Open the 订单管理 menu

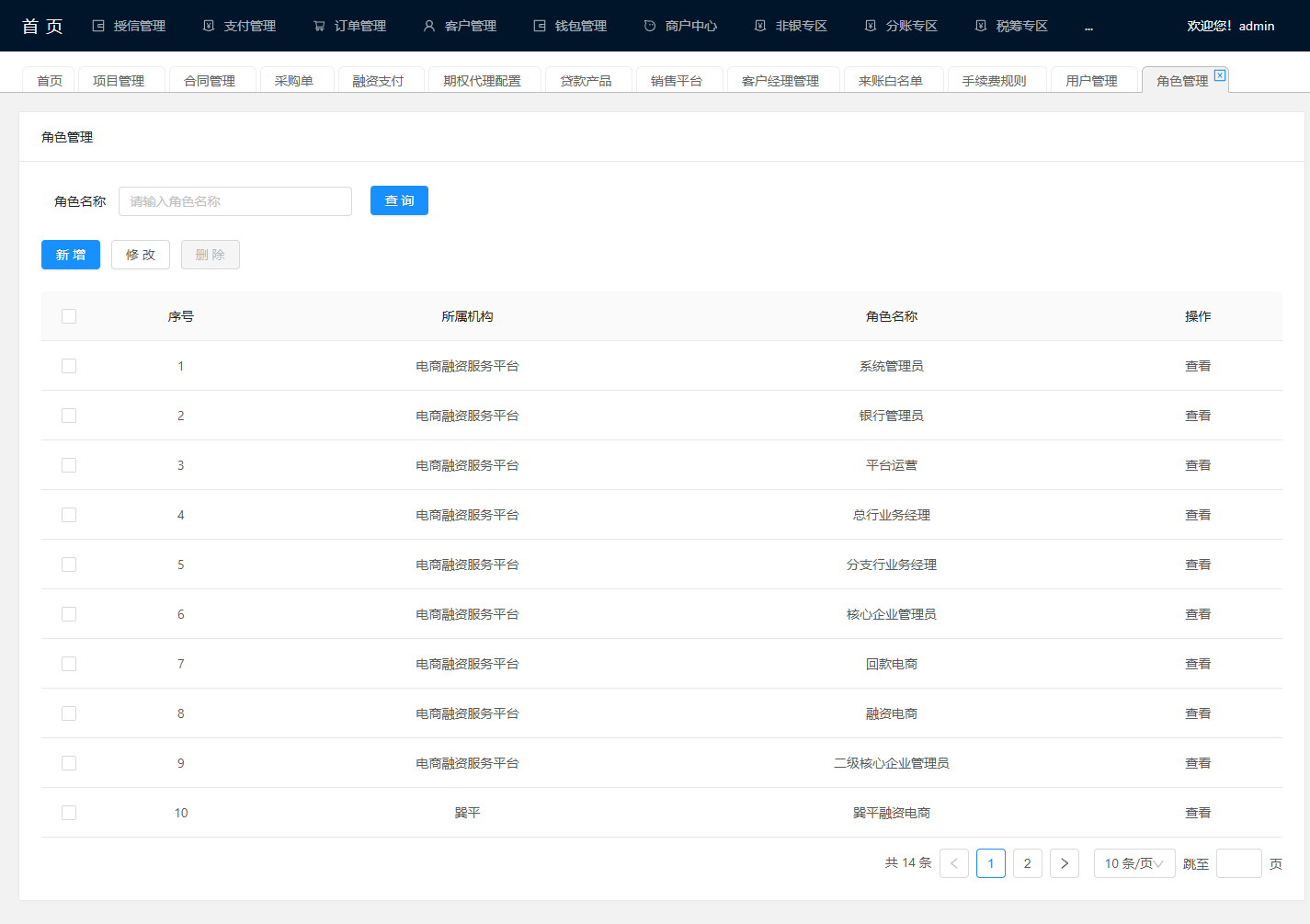349,26
